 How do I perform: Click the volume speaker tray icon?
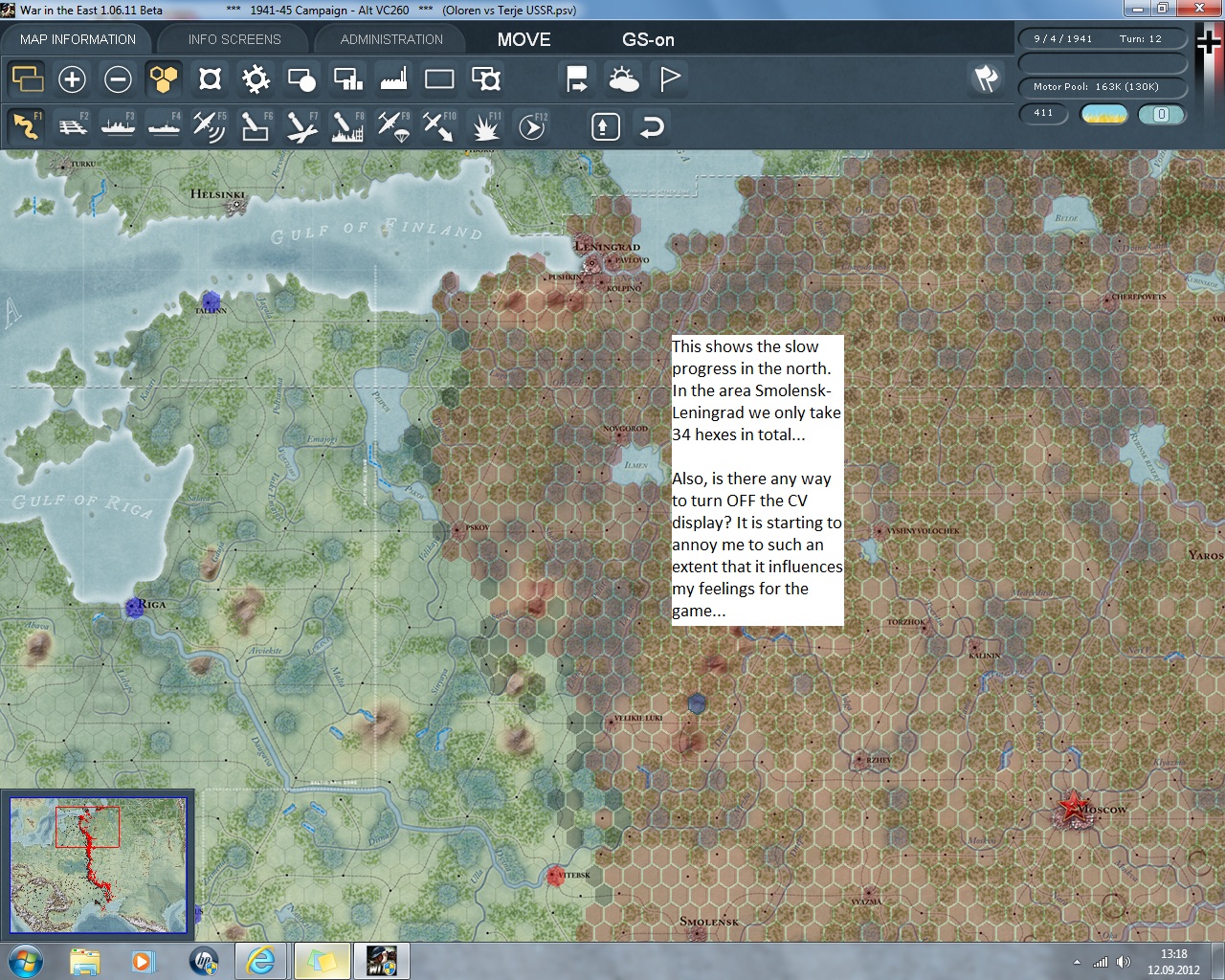1124,962
